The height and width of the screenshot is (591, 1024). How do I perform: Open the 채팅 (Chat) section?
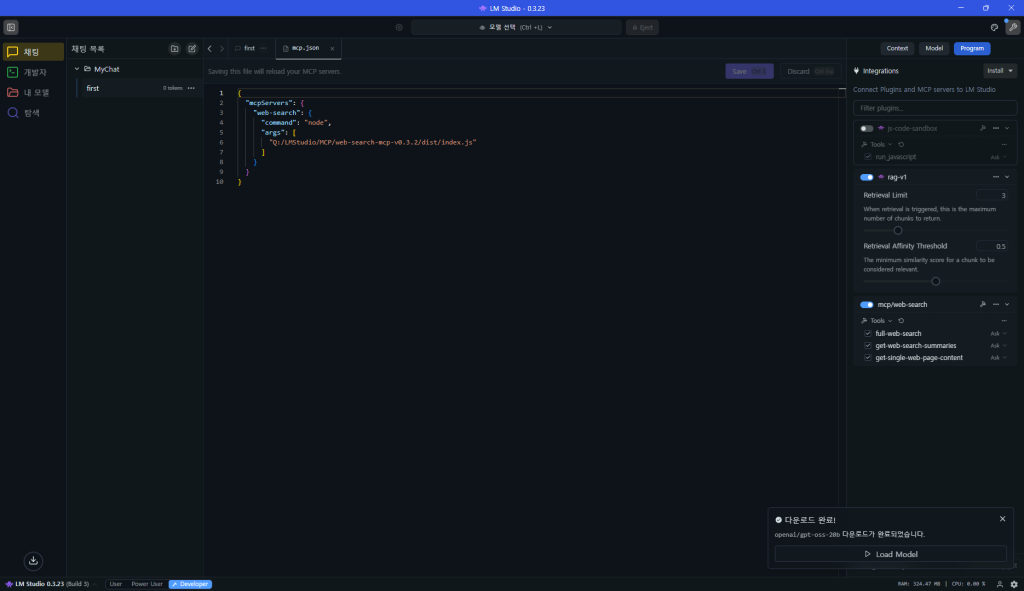coord(33,52)
